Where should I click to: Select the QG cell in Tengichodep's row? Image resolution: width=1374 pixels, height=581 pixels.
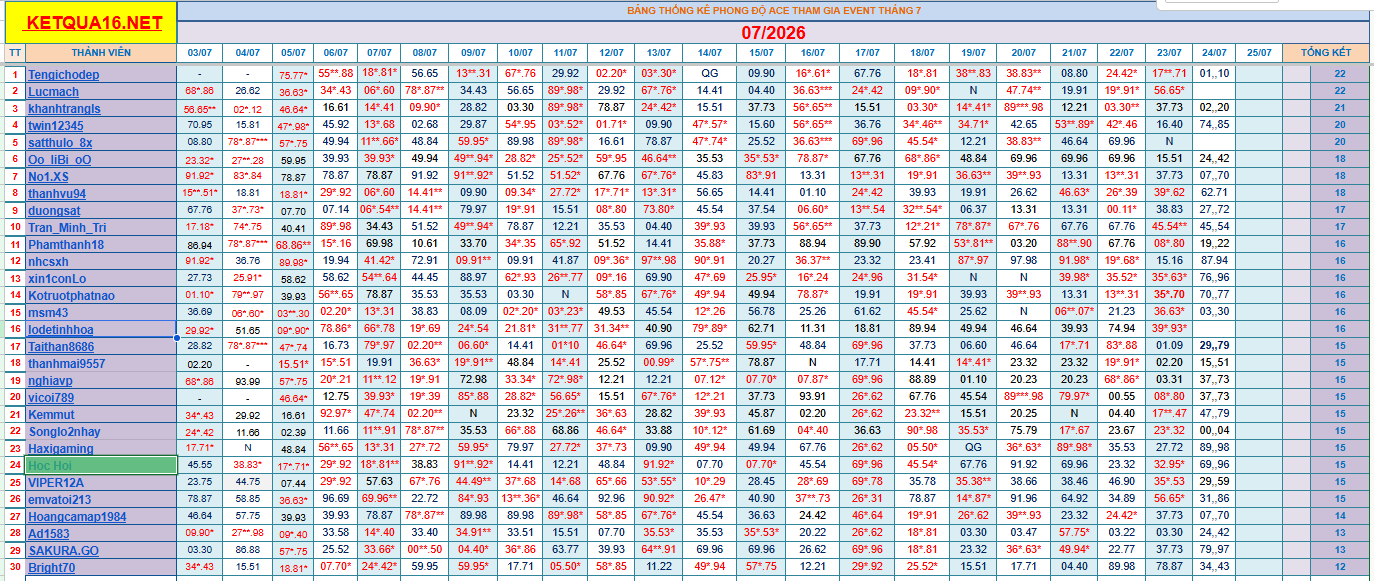point(710,73)
